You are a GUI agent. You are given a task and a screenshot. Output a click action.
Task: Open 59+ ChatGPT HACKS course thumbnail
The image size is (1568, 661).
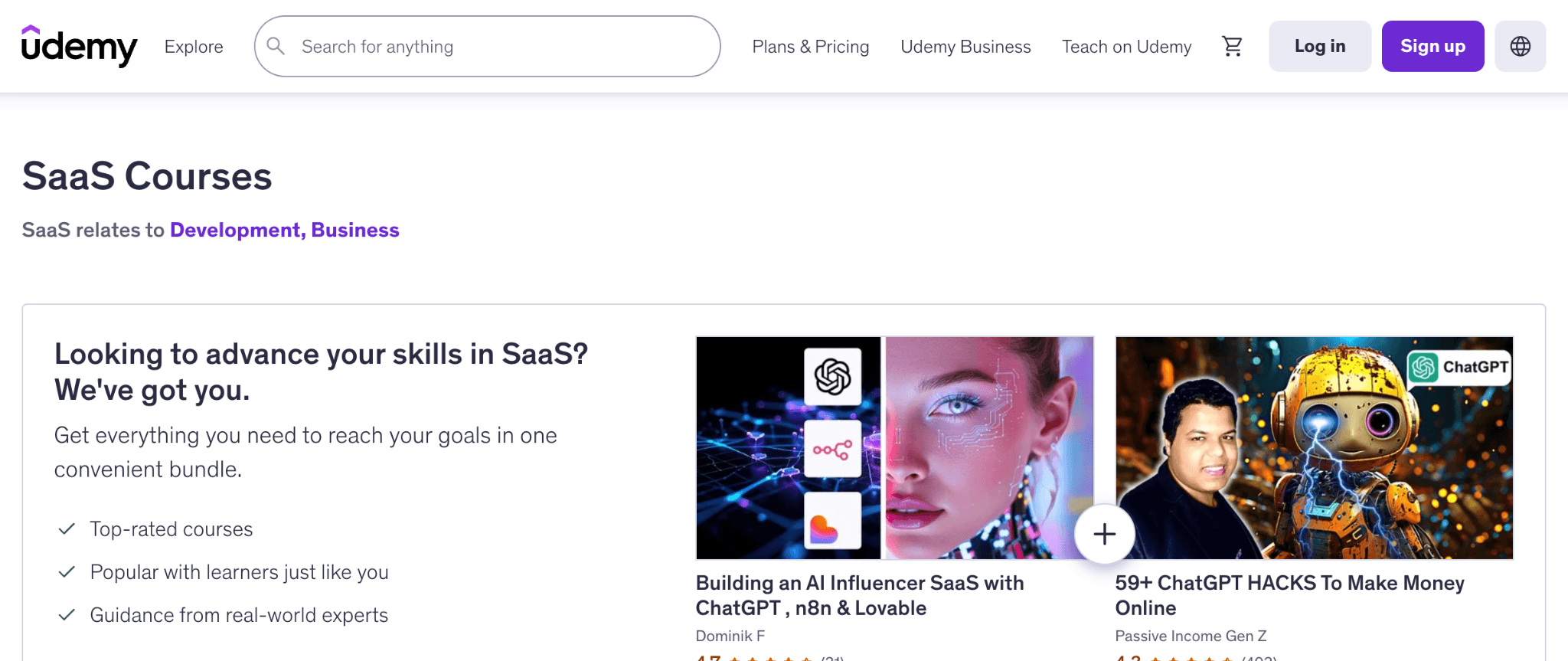1314,448
